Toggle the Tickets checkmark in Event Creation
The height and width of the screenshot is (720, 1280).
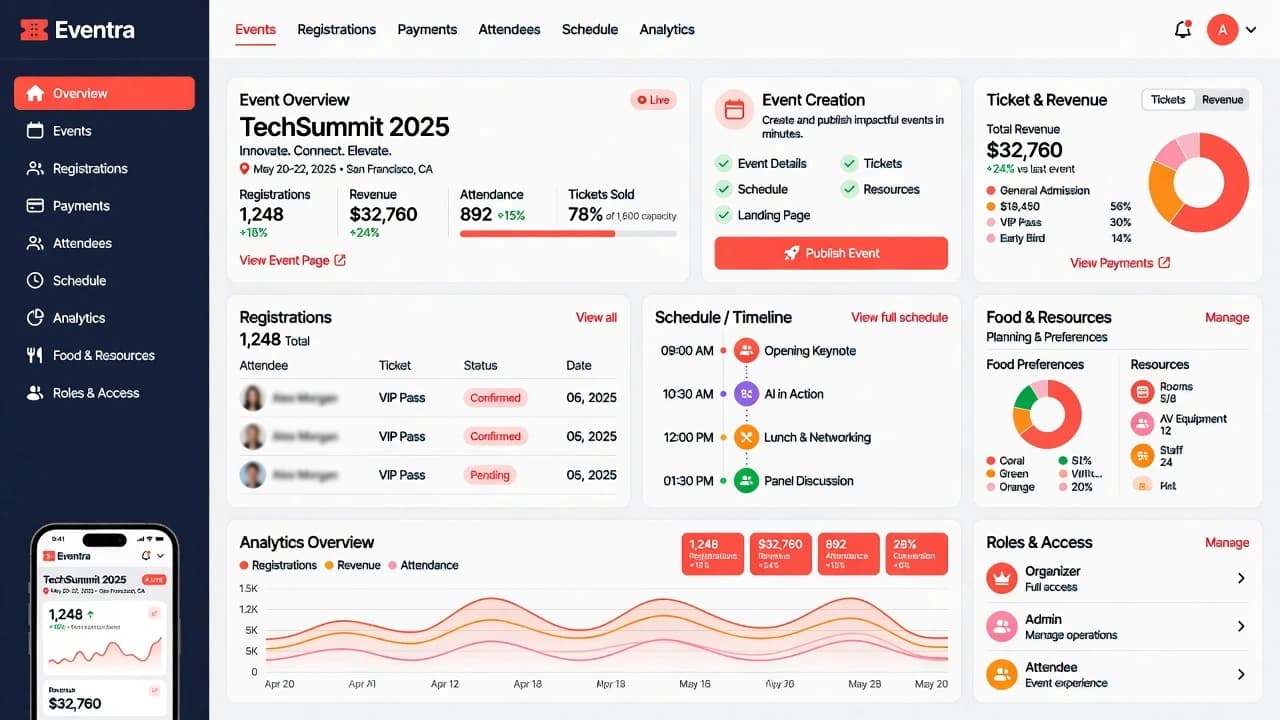click(849, 163)
